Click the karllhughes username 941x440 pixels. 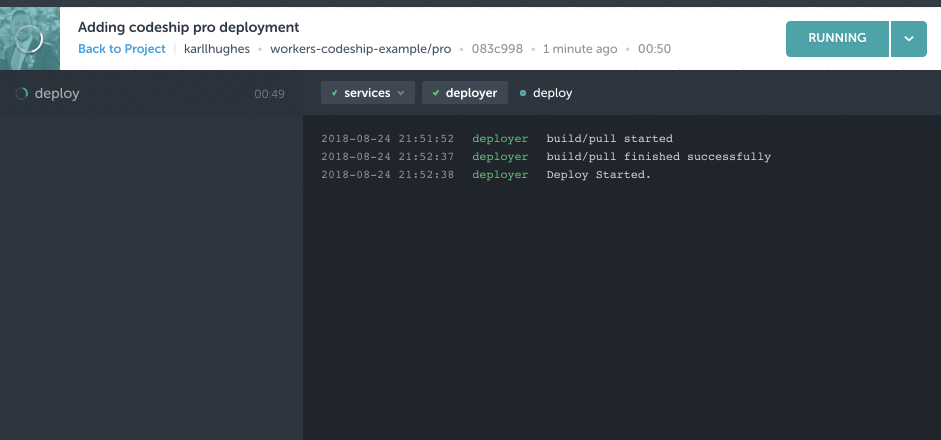[x=217, y=49]
